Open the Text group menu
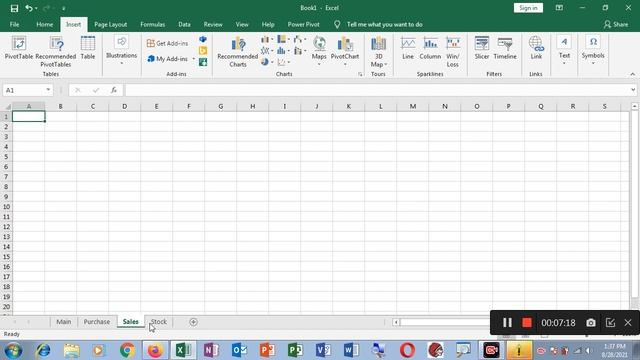The image size is (640, 360). coord(564,50)
